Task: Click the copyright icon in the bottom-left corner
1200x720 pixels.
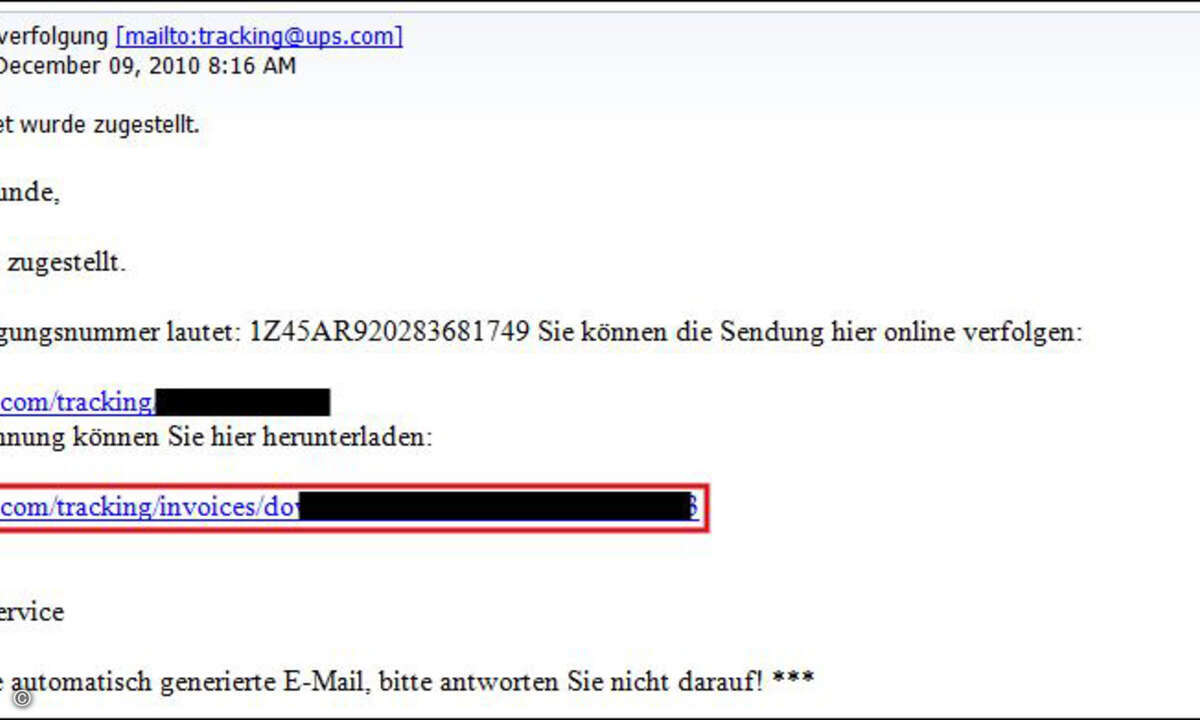Action: click(x=21, y=698)
